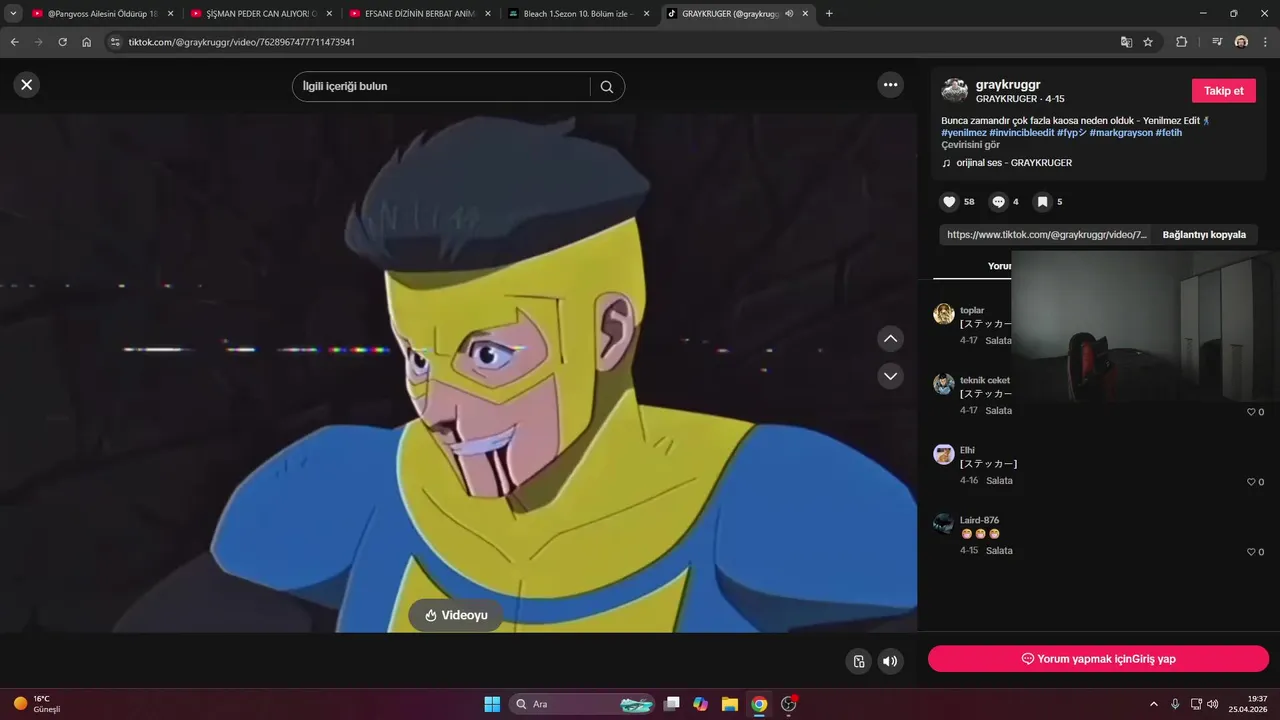Image resolution: width=1280 pixels, height=720 pixels.
Task: Open the Chrome profile avatar
Action: pos(1241,42)
